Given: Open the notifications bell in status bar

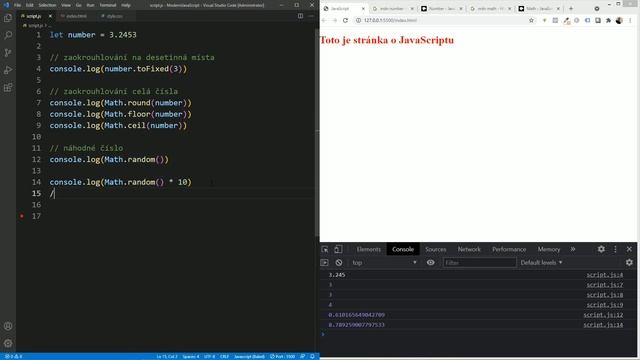Looking at the screenshot, I should coord(312,356).
